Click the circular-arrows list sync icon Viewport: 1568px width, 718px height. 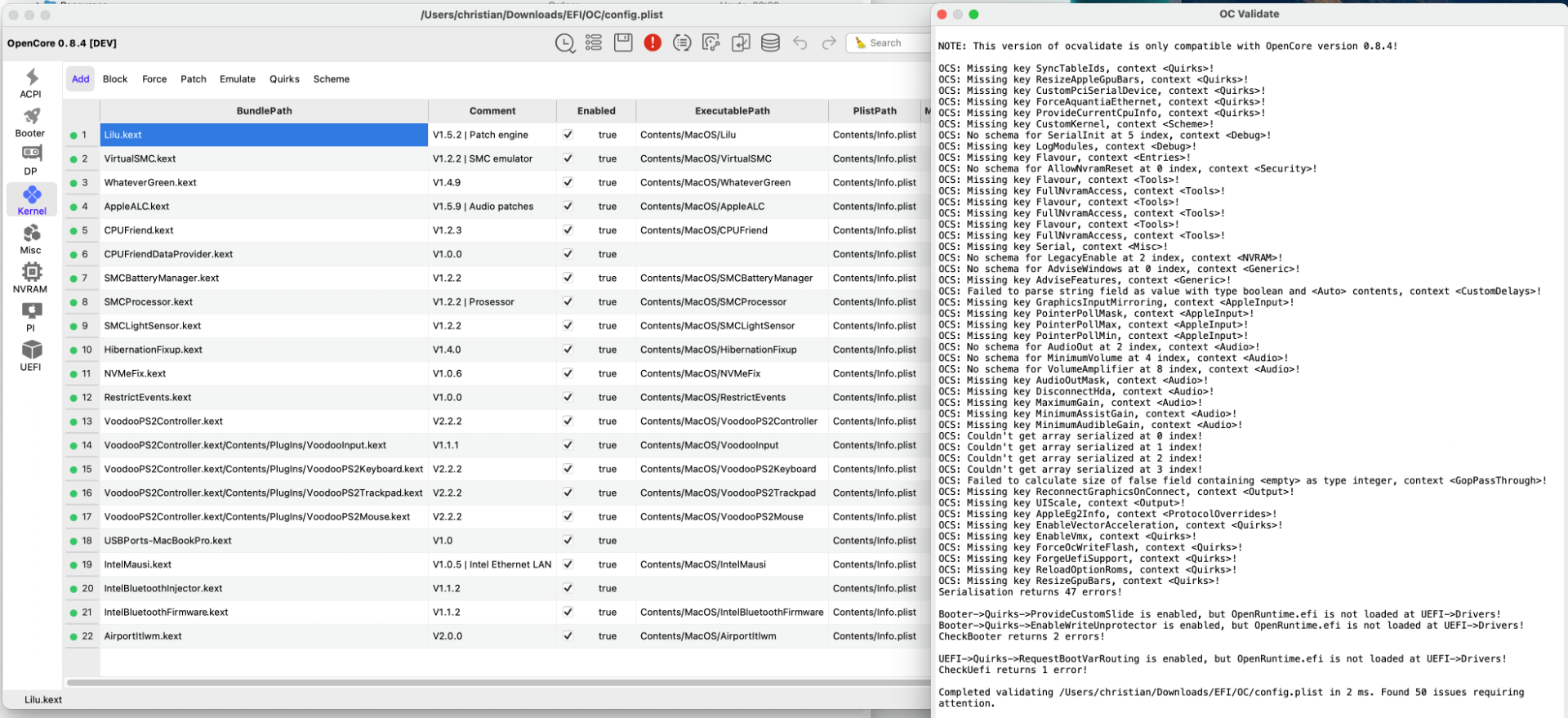pos(682,42)
